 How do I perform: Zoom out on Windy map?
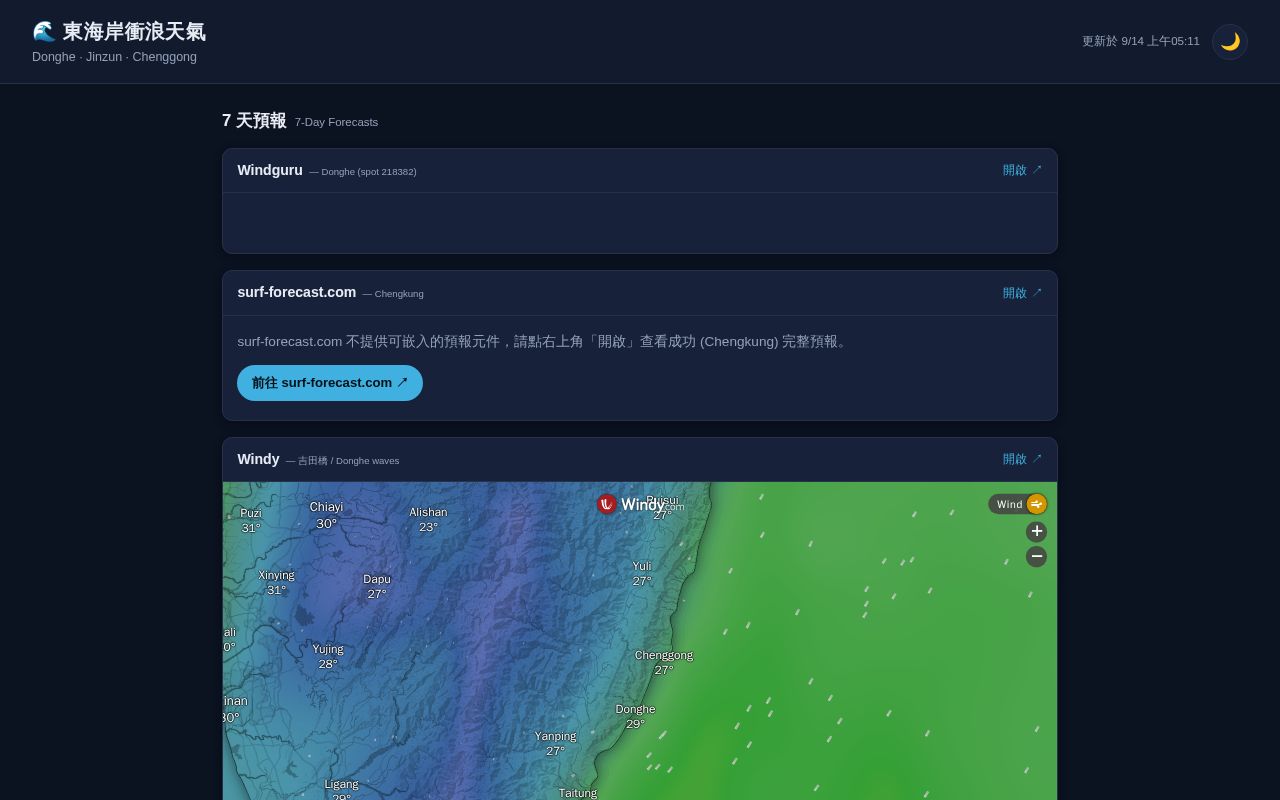[1036, 556]
